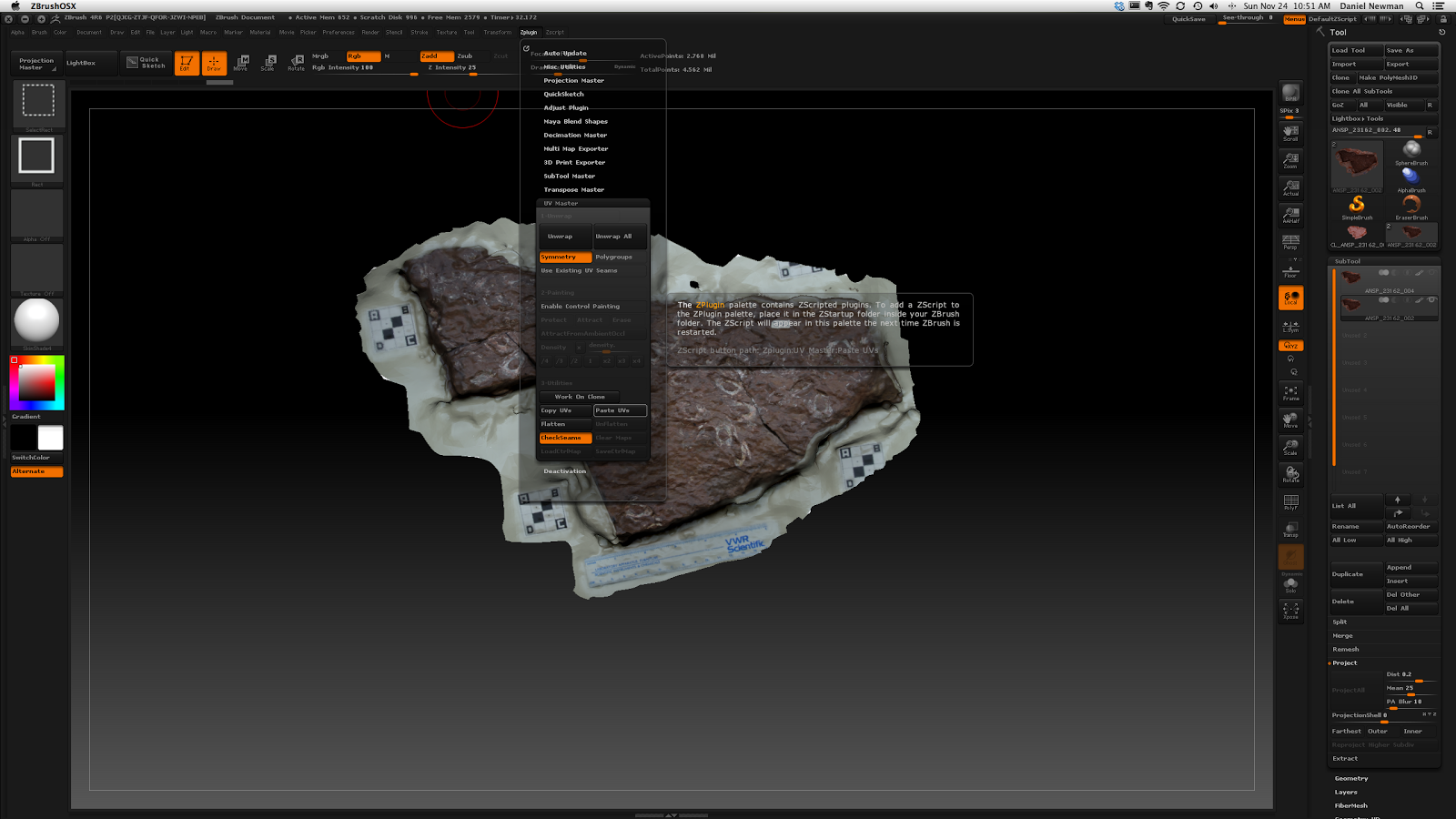
Task: Toggle Symmetry in UV Master
Action: coord(565,258)
